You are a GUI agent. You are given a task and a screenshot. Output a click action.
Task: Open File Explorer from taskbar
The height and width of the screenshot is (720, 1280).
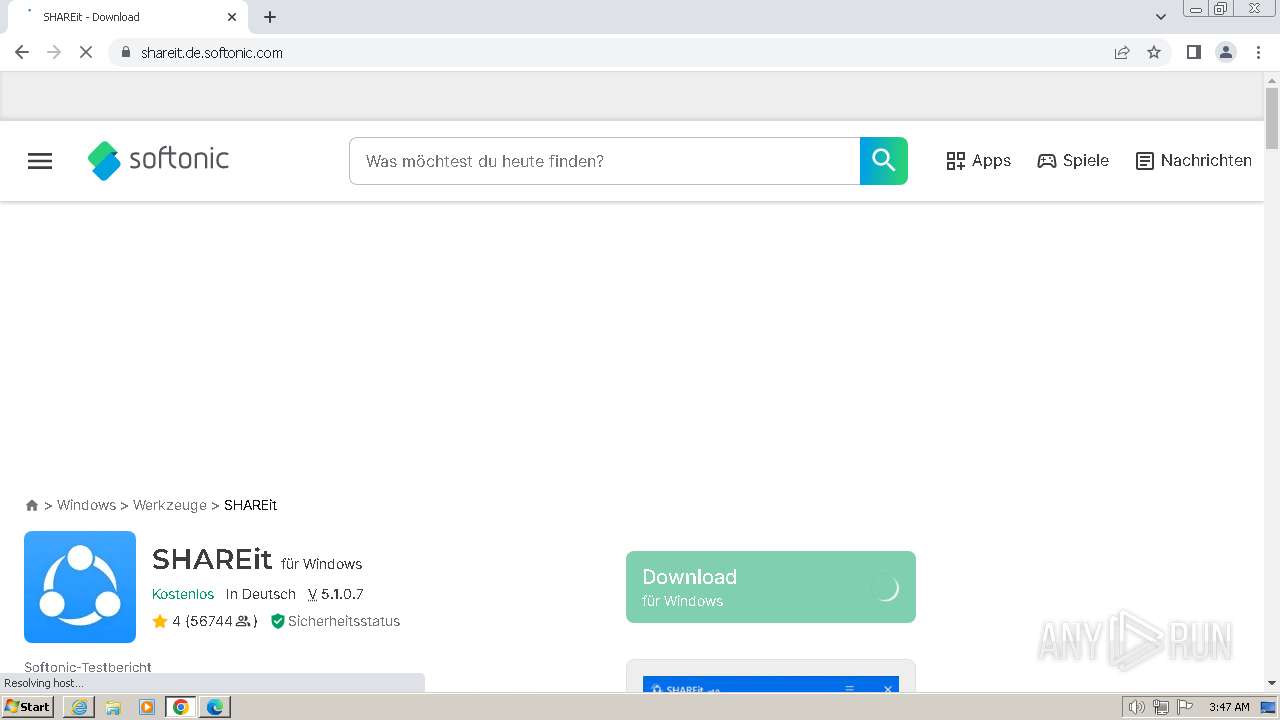point(113,707)
